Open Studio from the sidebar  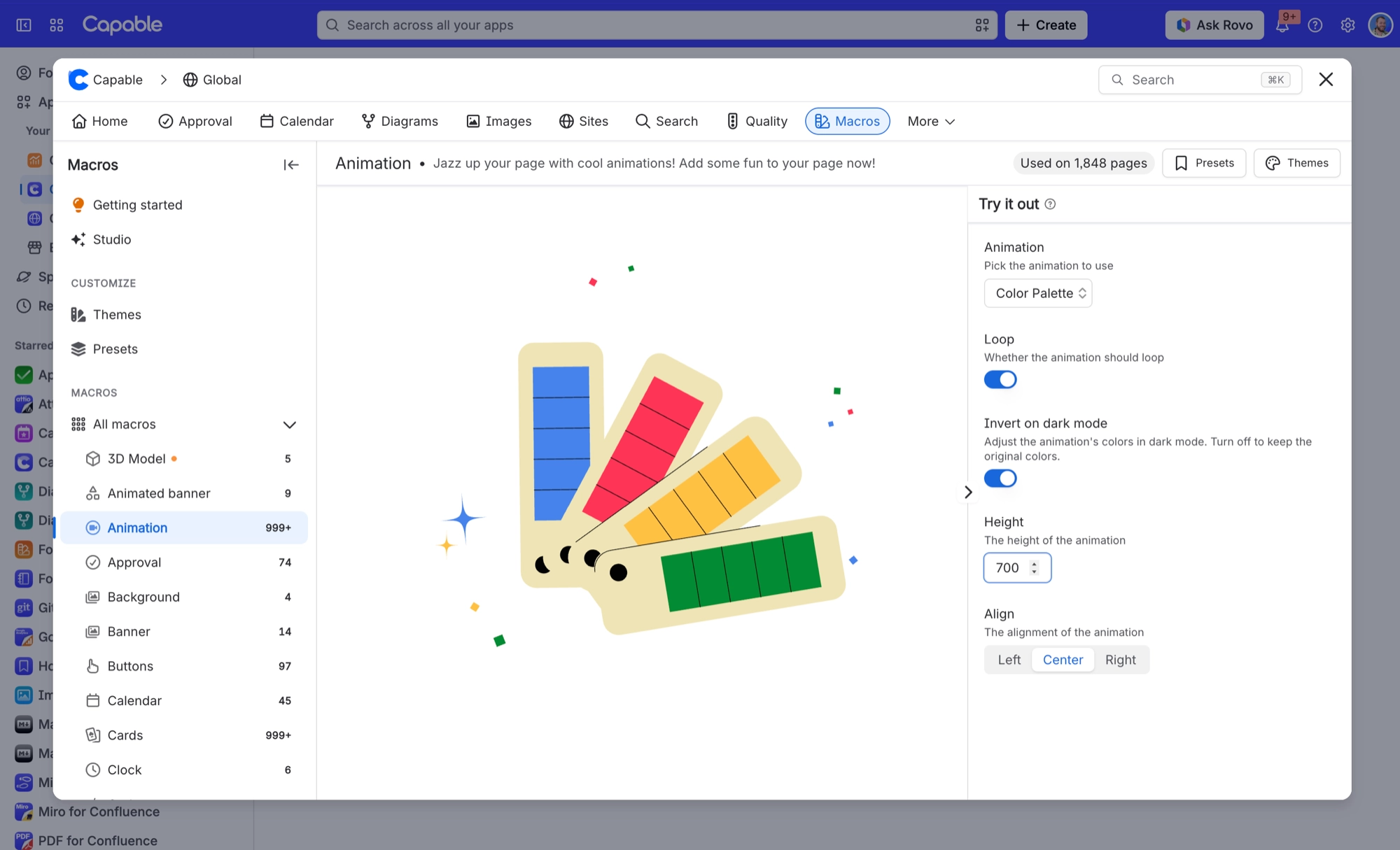184,239
